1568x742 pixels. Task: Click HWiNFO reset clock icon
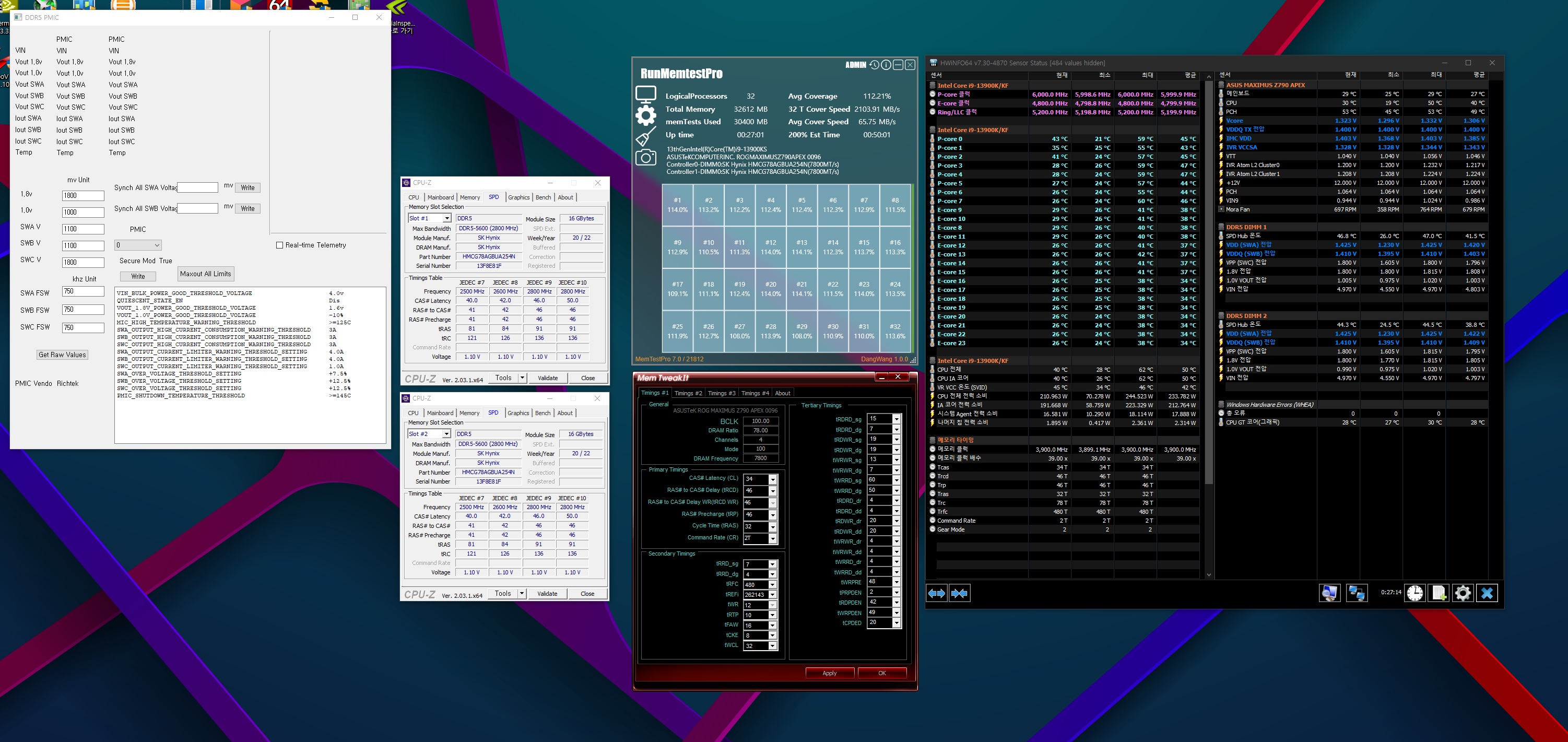pos(1414,593)
